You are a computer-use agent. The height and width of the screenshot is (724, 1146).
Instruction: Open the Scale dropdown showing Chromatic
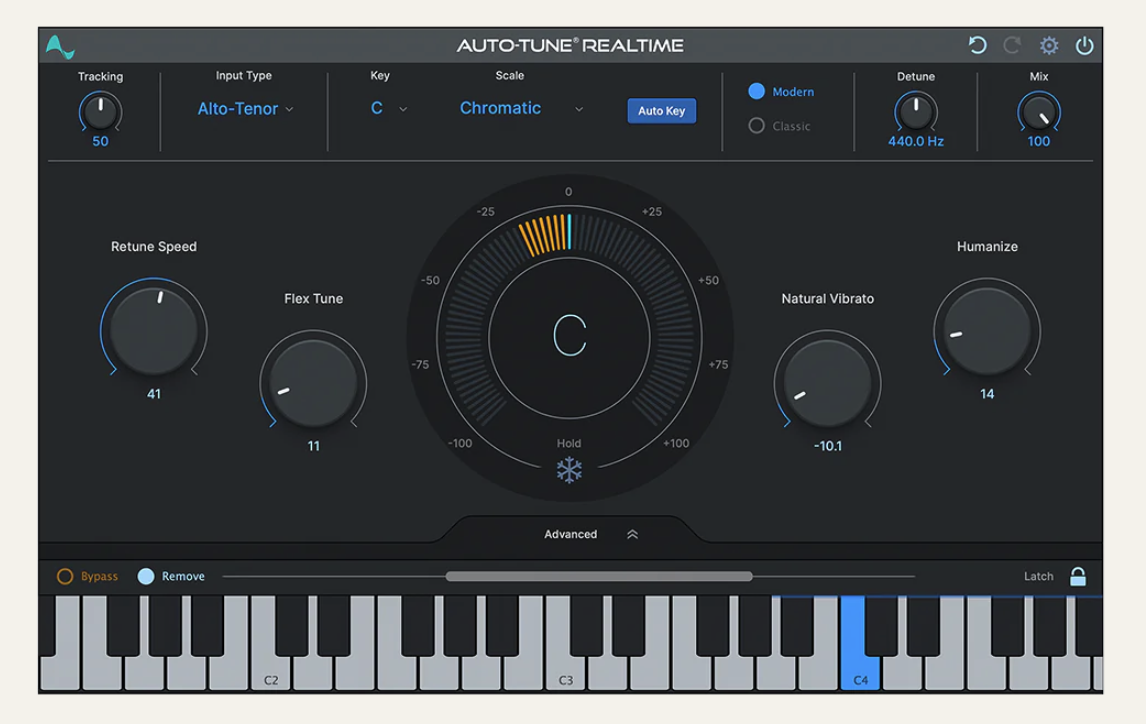[521, 108]
